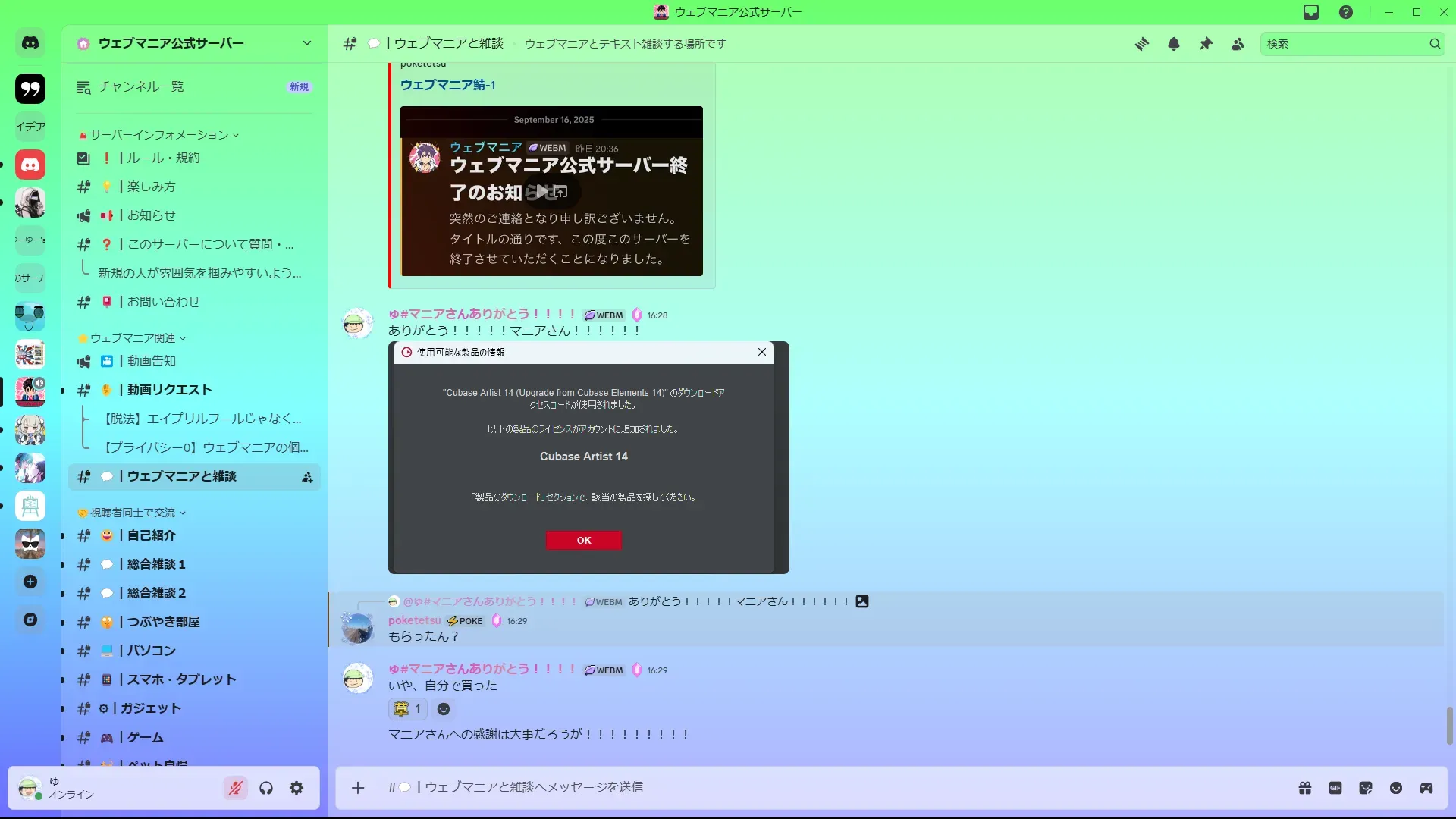Viewport: 1456px width, 819px height.
Task: Click the notification bell icon
Action: [1174, 44]
